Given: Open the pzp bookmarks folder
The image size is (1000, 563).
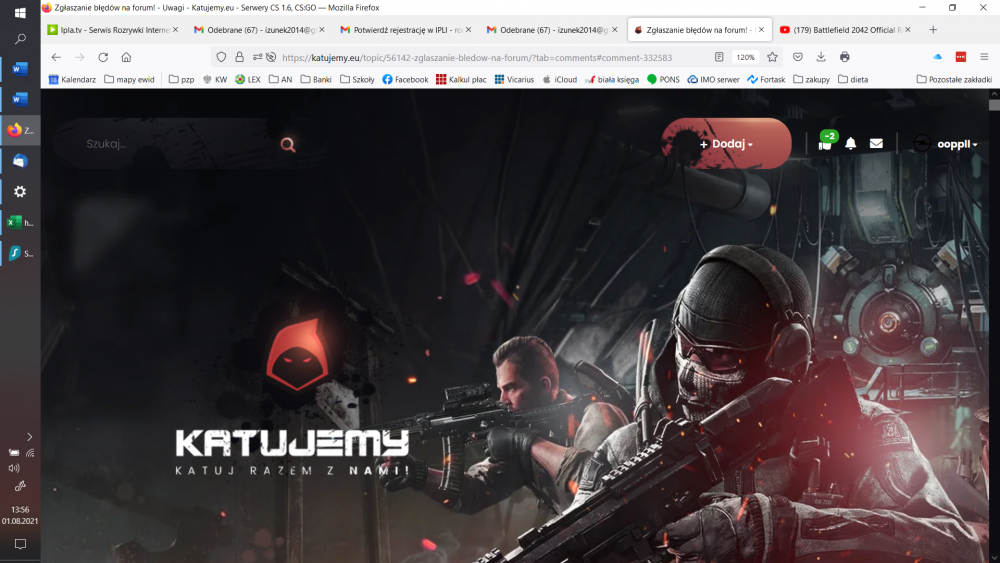Looking at the screenshot, I should (182, 79).
